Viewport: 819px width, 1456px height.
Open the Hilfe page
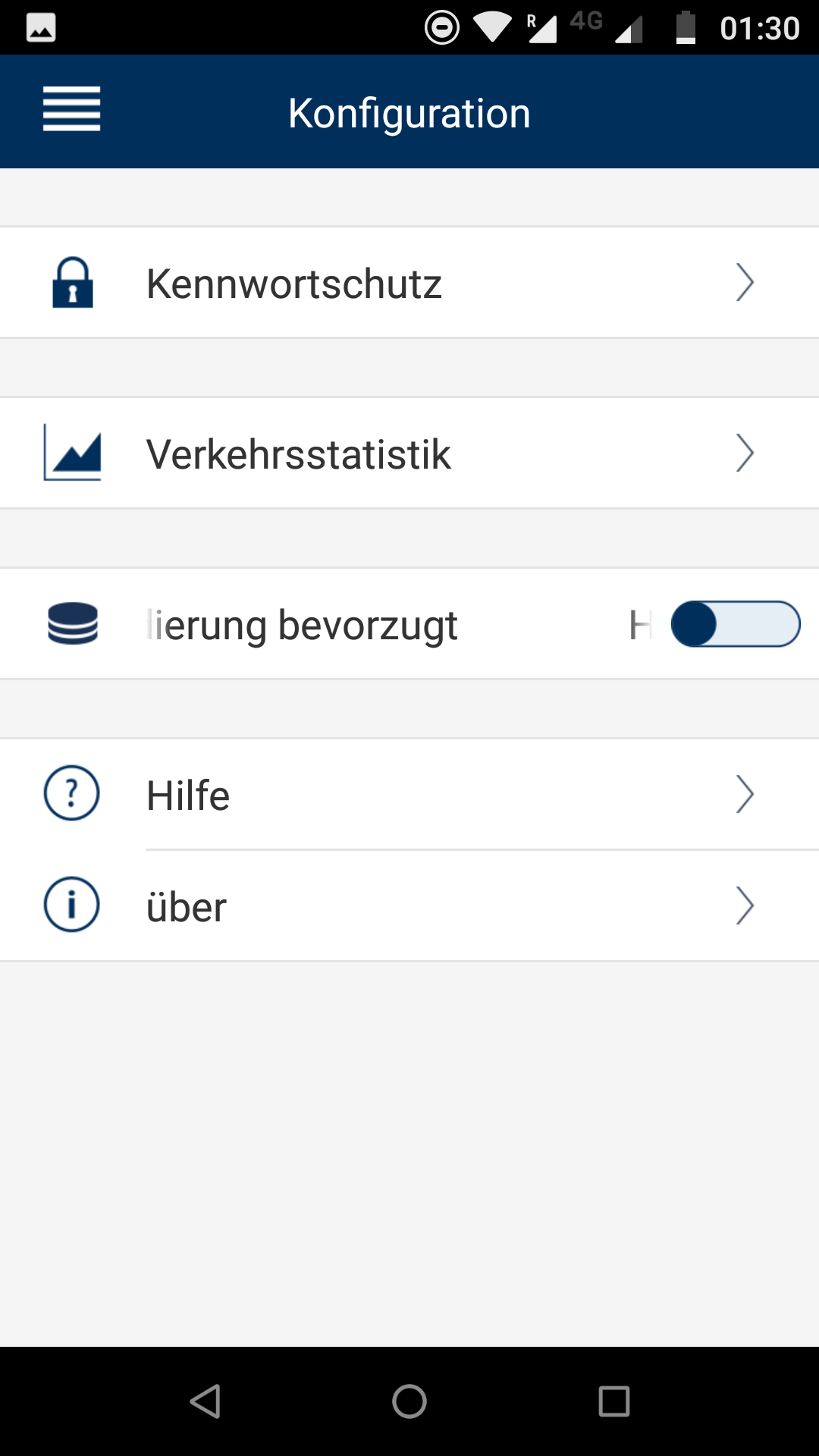[188, 796]
